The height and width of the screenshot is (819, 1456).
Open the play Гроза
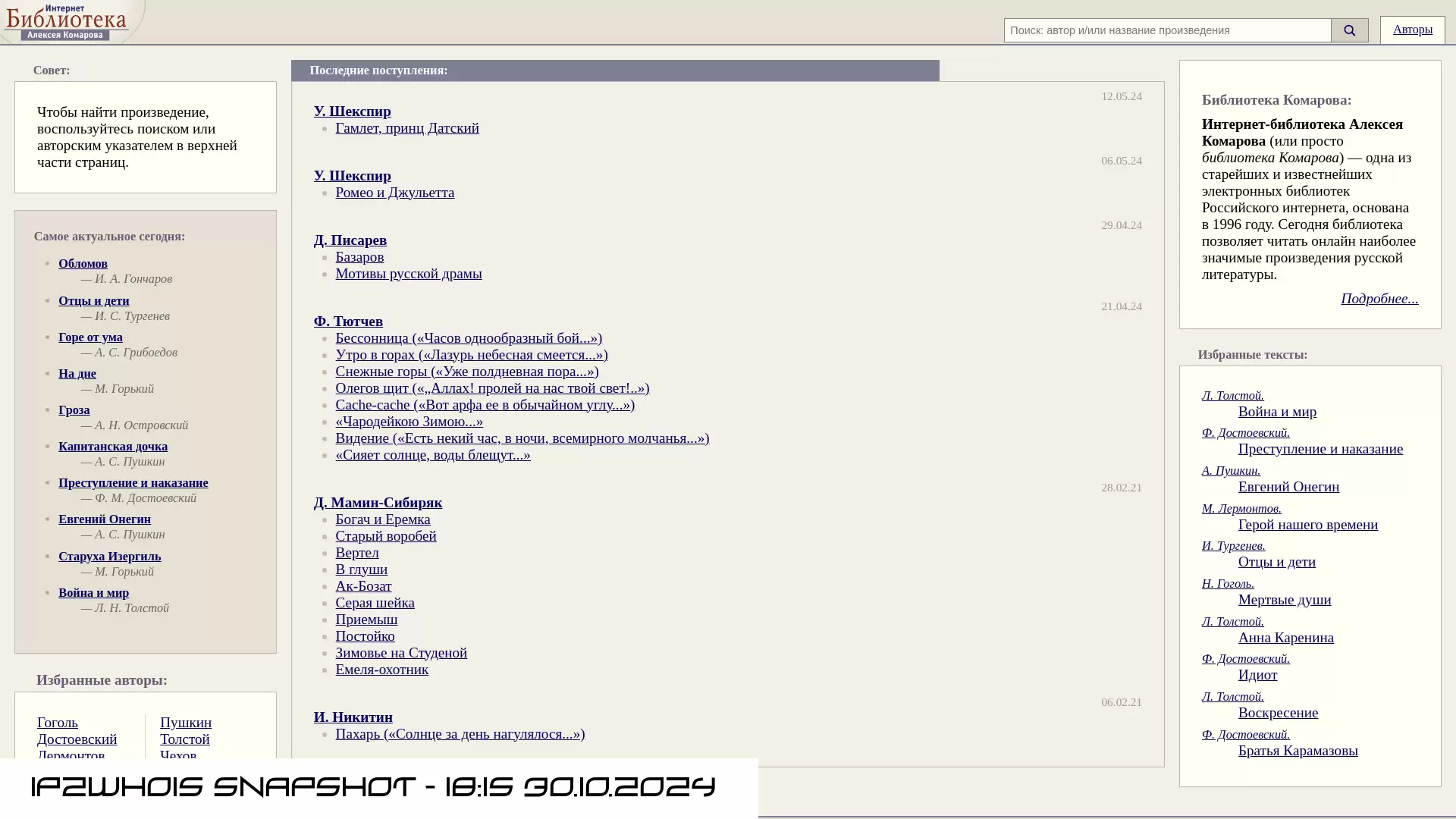(74, 410)
